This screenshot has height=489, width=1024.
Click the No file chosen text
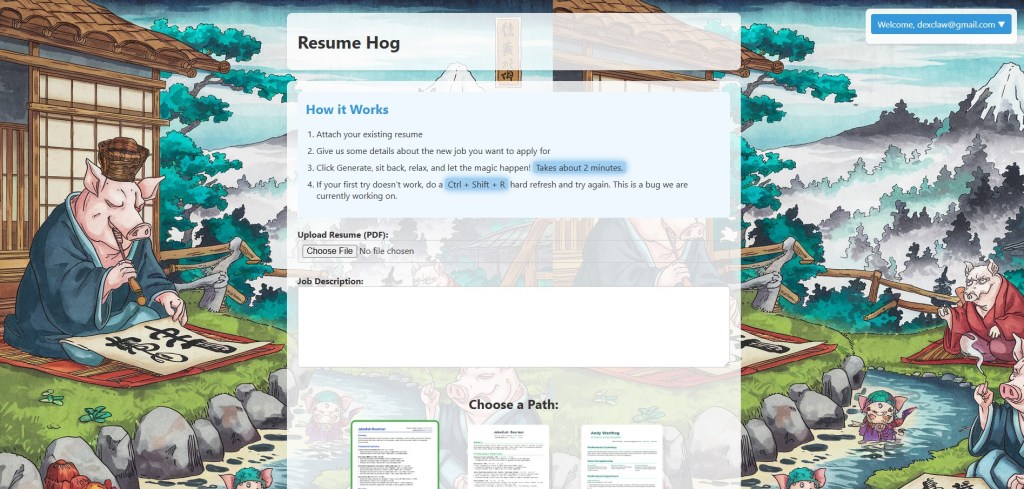pyautogui.click(x=386, y=251)
